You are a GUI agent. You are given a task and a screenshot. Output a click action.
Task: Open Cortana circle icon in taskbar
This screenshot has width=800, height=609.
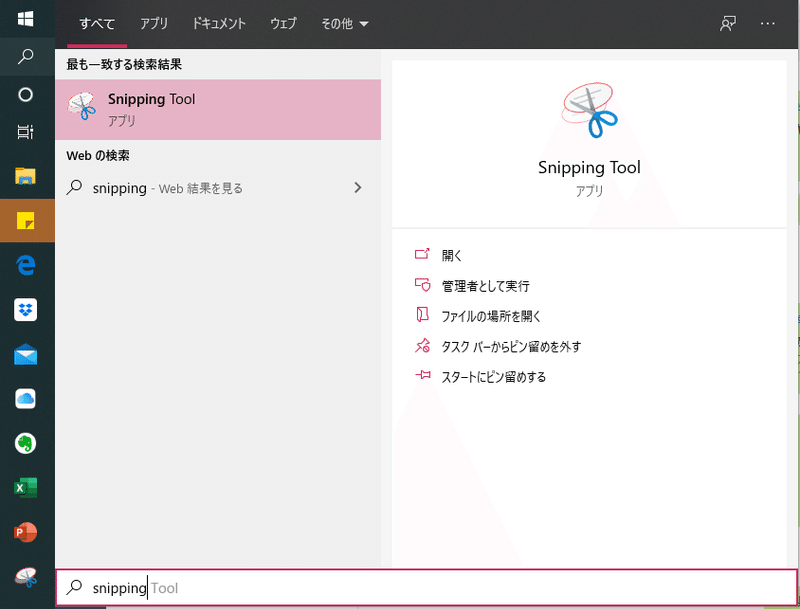click(x=26, y=95)
